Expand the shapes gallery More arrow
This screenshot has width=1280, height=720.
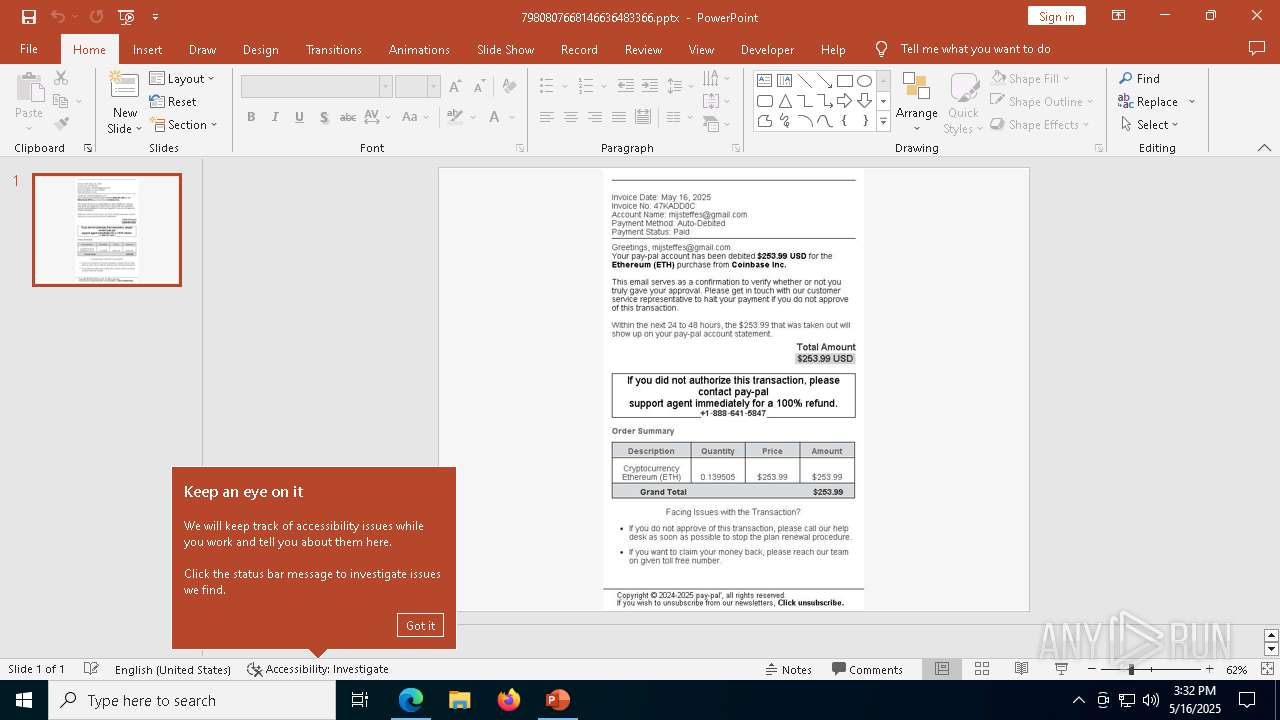[x=883, y=121]
